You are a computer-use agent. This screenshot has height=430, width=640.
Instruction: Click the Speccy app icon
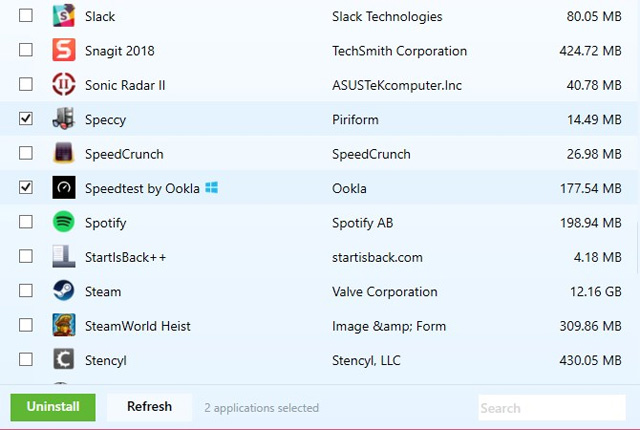pyautogui.click(x=64, y=119)
